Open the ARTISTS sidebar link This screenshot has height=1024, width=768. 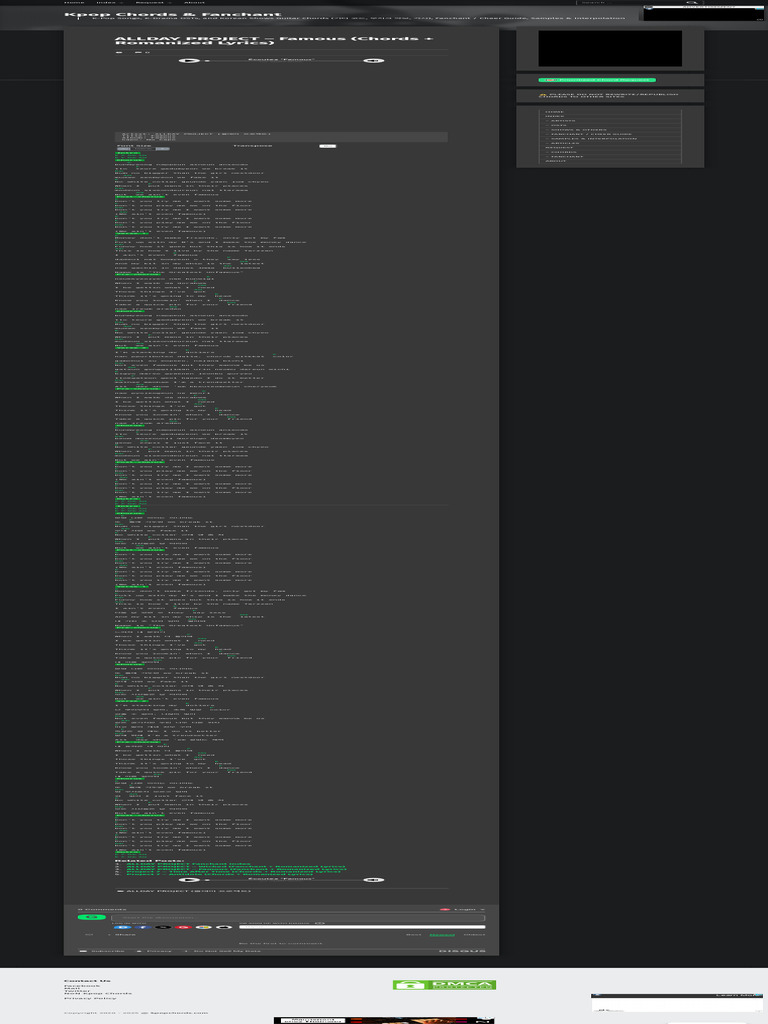[x=561, y=121]
